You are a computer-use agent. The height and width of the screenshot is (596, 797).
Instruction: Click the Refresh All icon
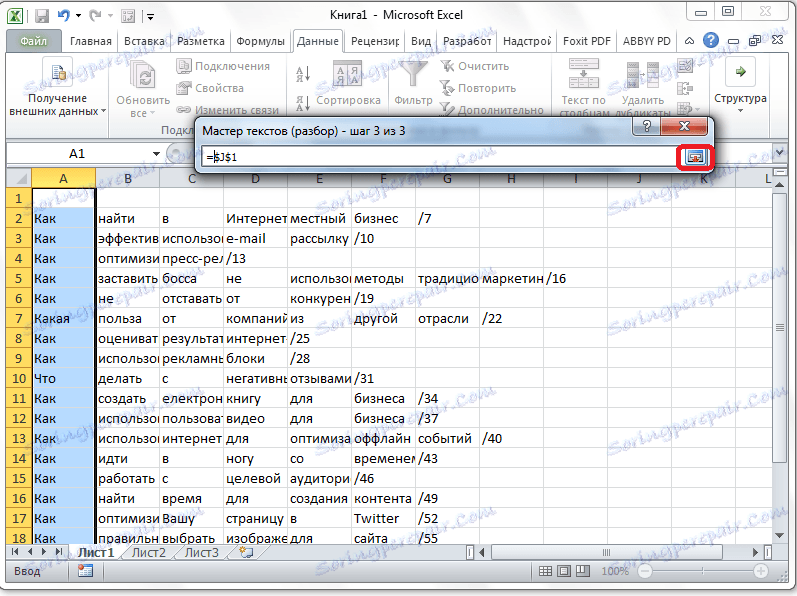(143, 77)
